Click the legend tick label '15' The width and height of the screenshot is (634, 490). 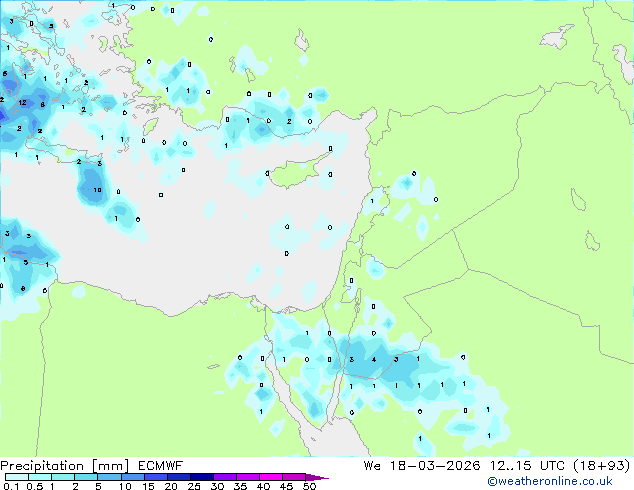[x=148, y=486]
